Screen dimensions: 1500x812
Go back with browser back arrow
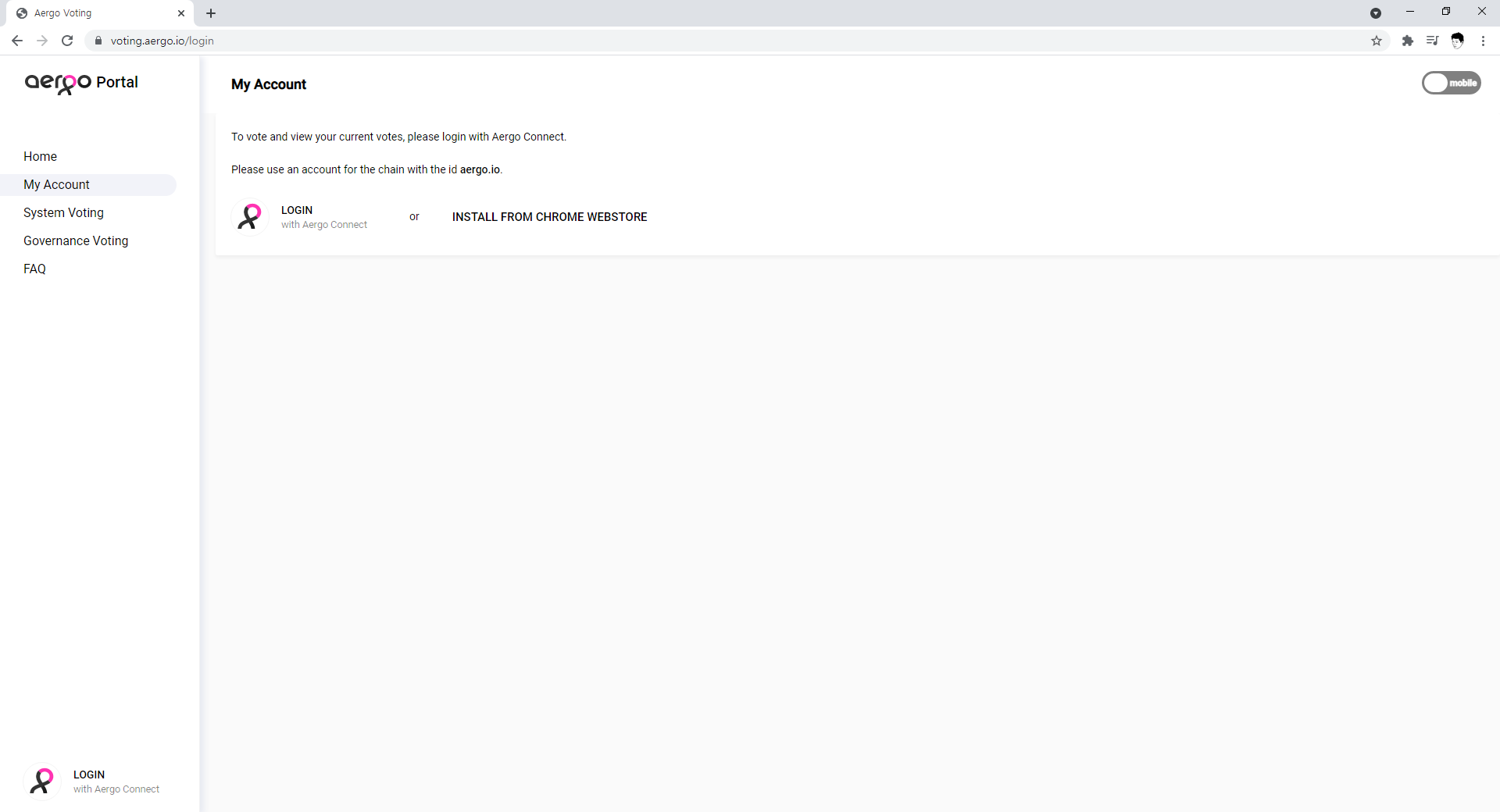17,41
